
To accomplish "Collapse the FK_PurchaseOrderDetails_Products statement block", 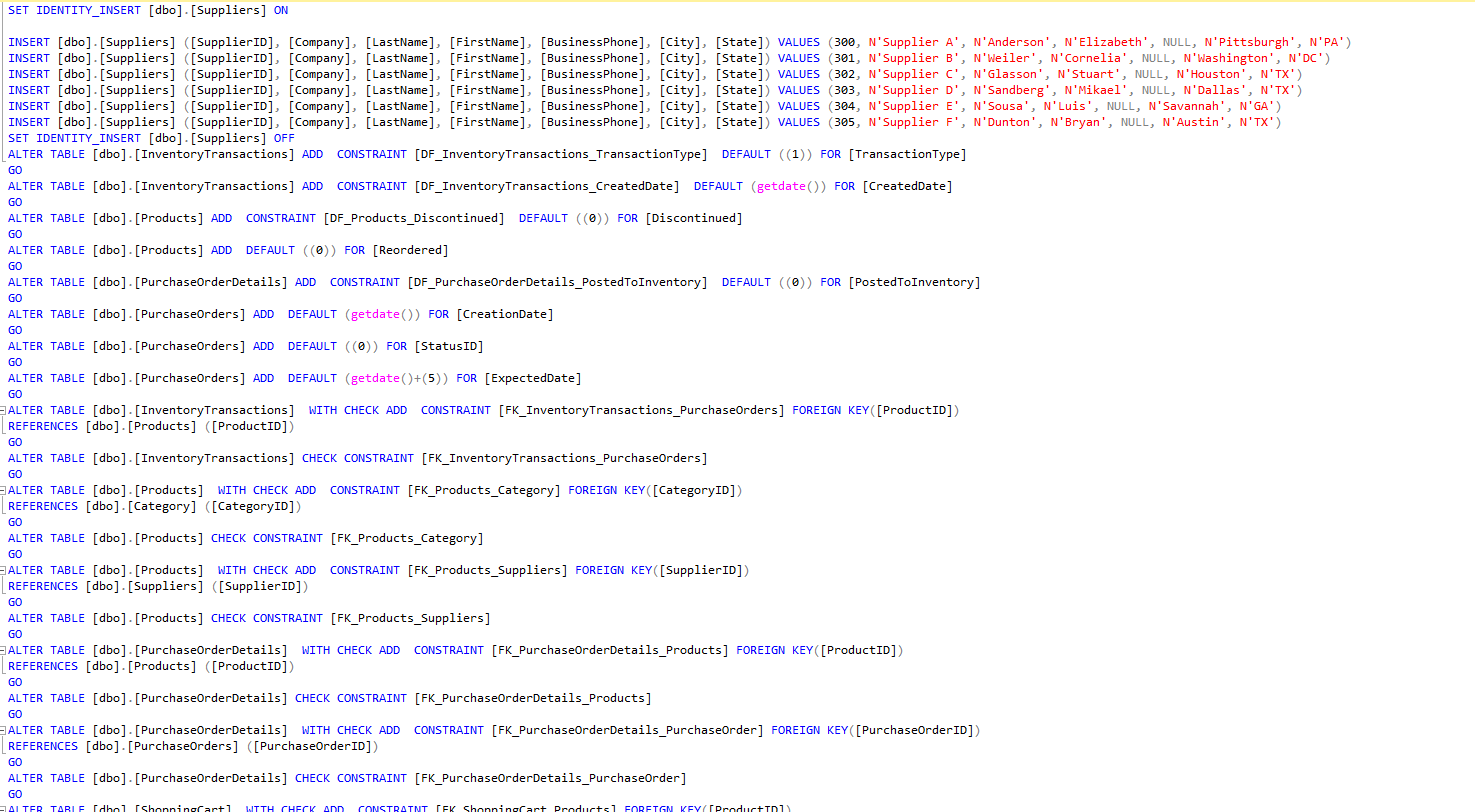I will pos(6,649).
